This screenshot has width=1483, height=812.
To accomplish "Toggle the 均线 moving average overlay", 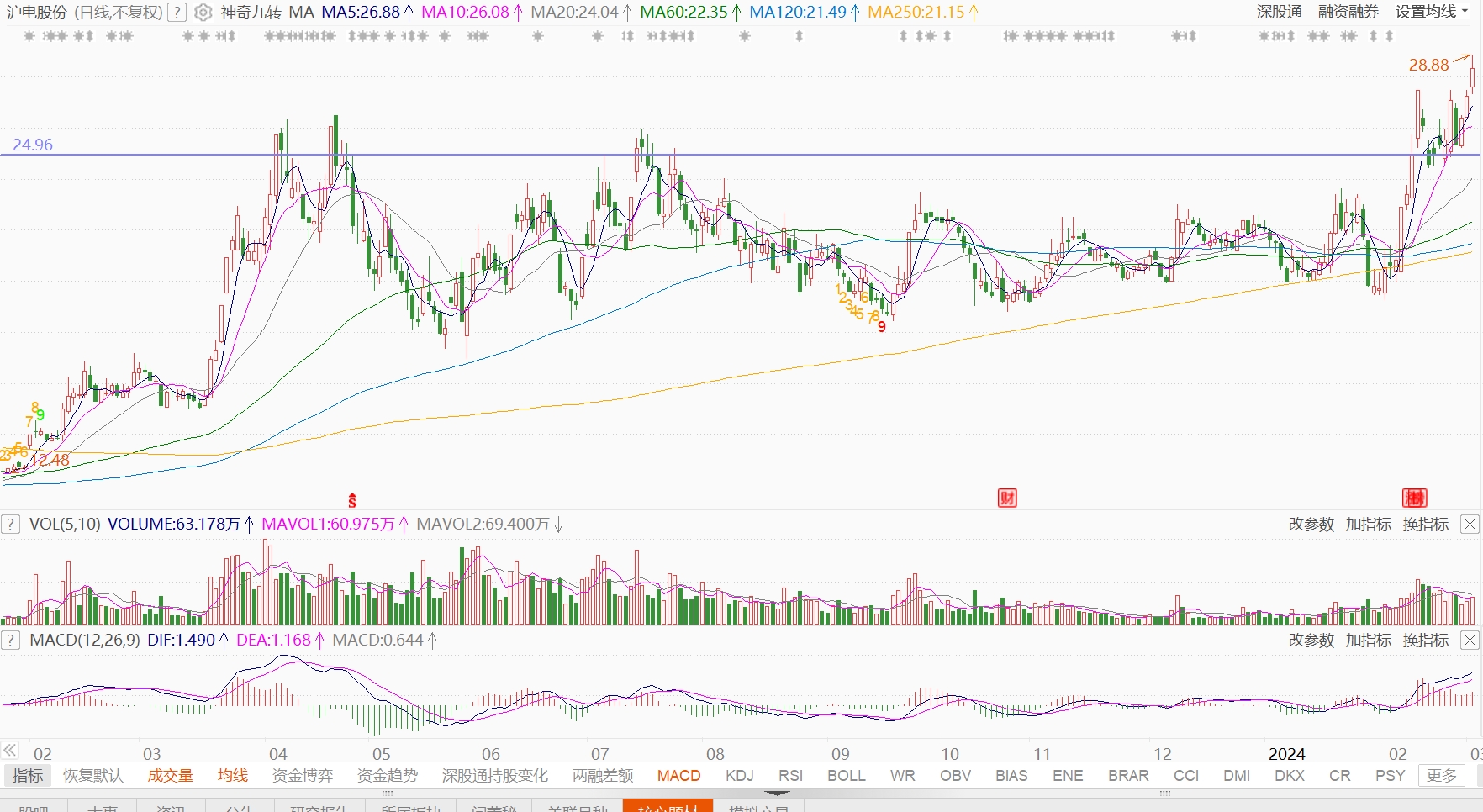I will pyautogui.click(x=233, y=776).
